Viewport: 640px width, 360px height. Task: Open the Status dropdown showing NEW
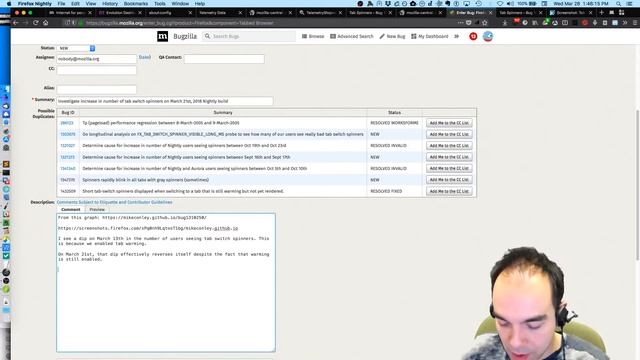(76, 48)
